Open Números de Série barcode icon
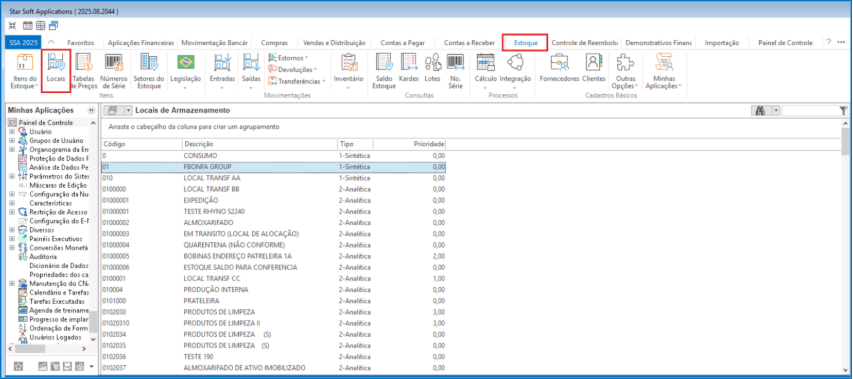Image resolution: width=853 pixels, height=379 pixels. tap(114, 71)
